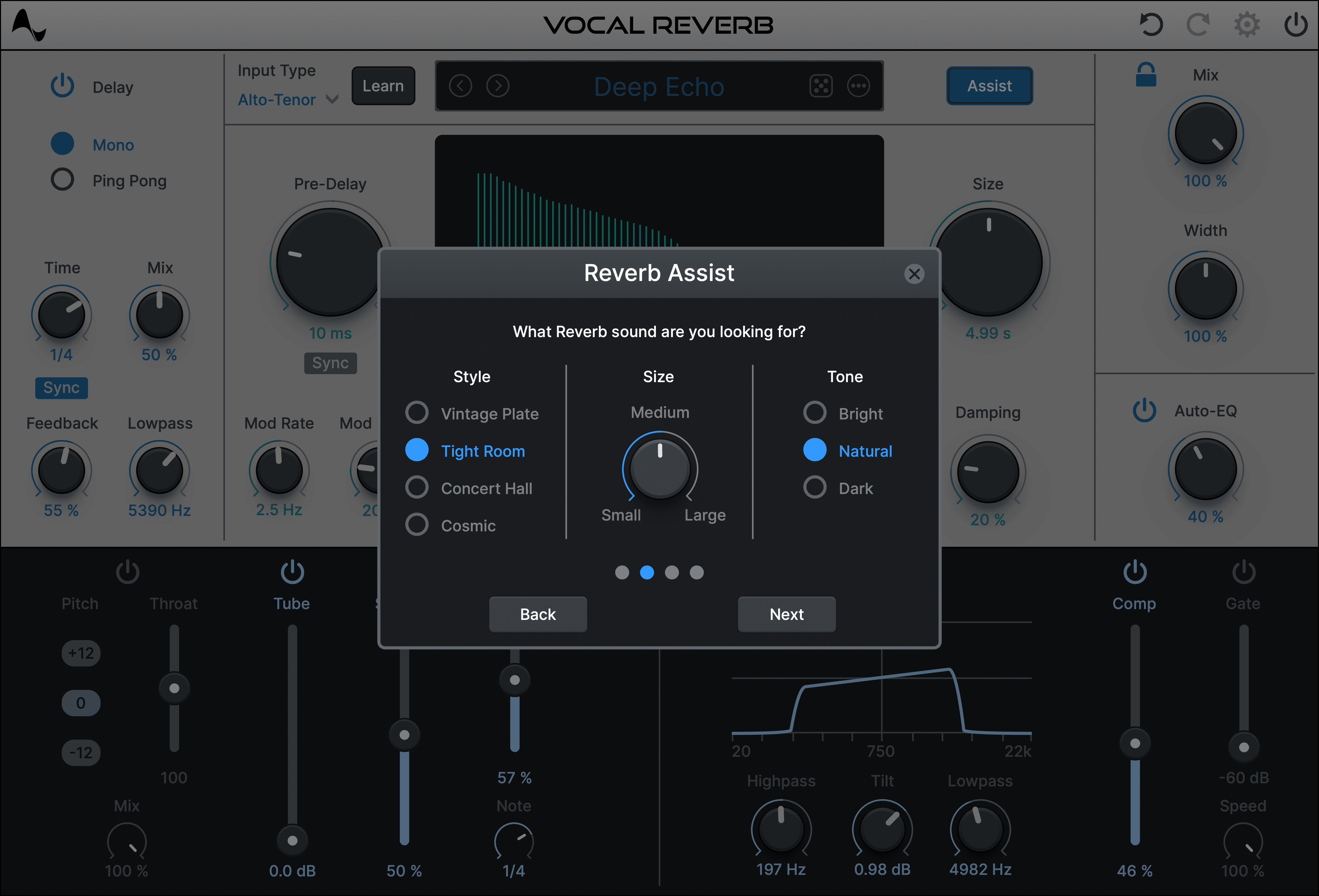The image size is (1319, 896).
Task: Click the Damping knob
Action: coord(988,472)
